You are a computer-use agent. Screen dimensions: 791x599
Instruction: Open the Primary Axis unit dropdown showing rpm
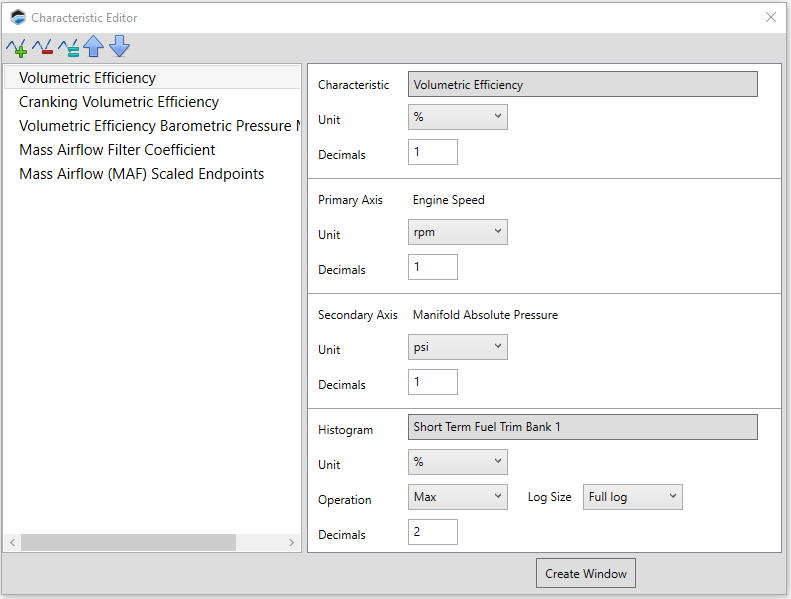tap(458, 233)
